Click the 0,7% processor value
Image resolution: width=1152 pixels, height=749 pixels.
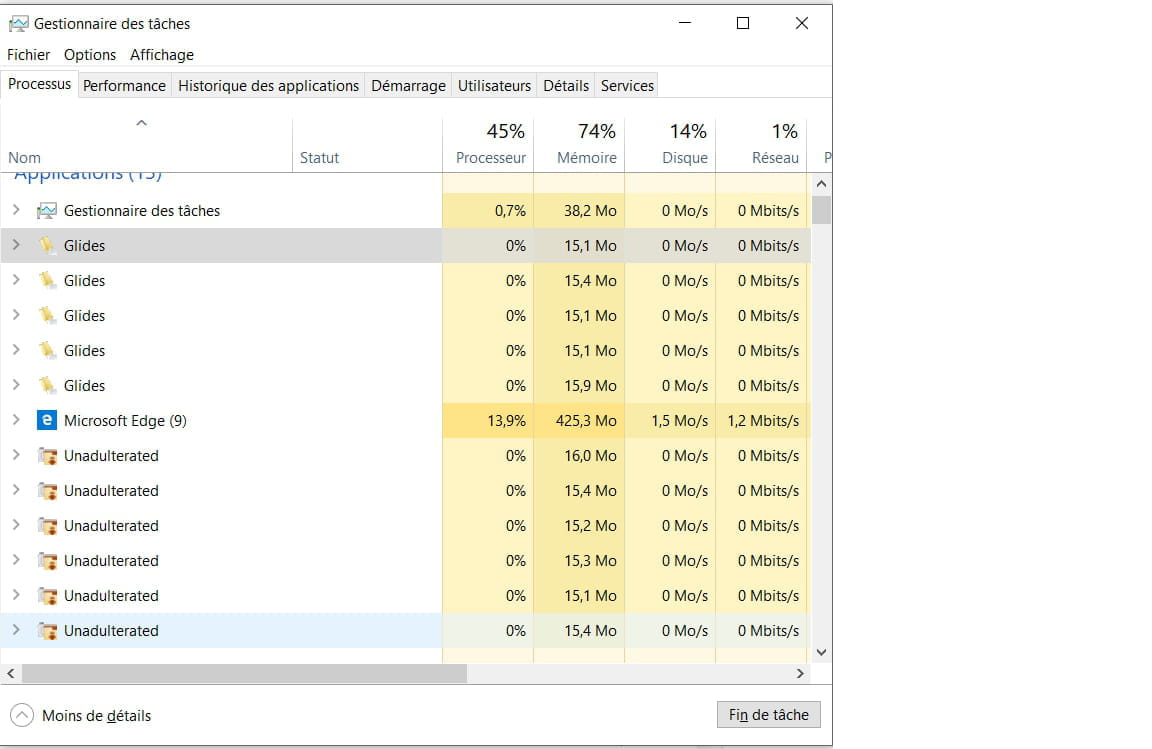pyautogui.click(x=510, y=211)
